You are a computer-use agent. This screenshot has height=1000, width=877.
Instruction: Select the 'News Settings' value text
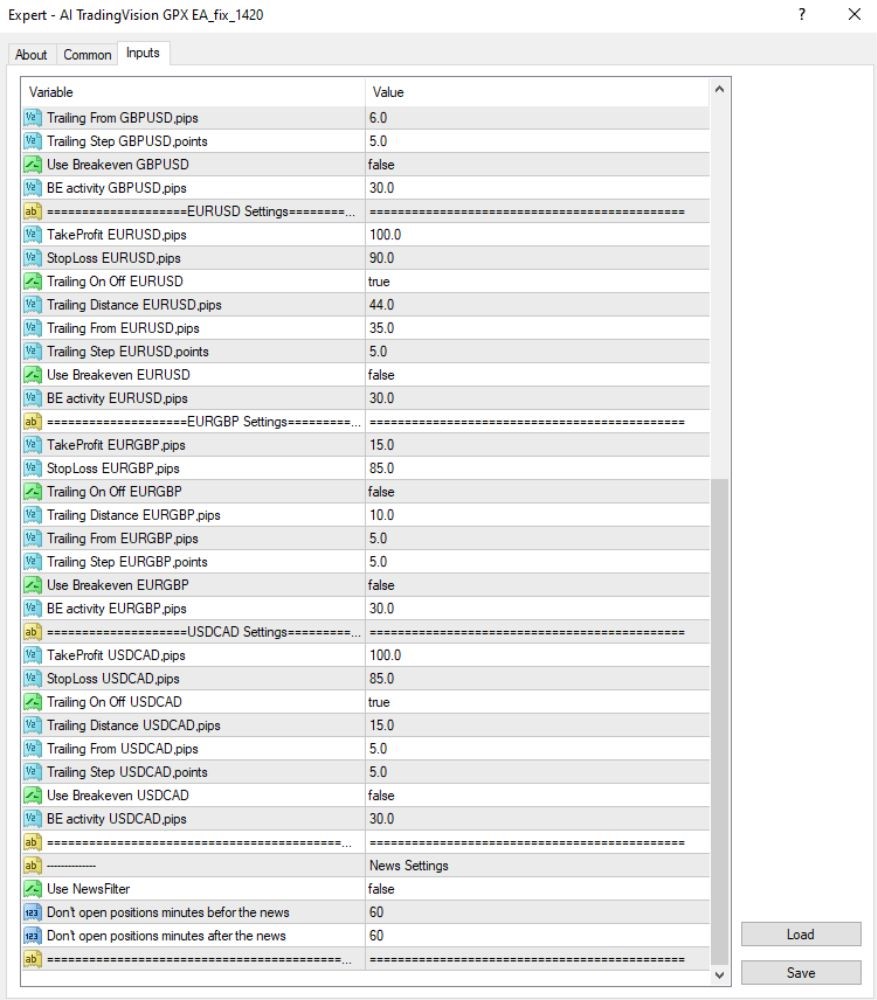tap(409, 865)
